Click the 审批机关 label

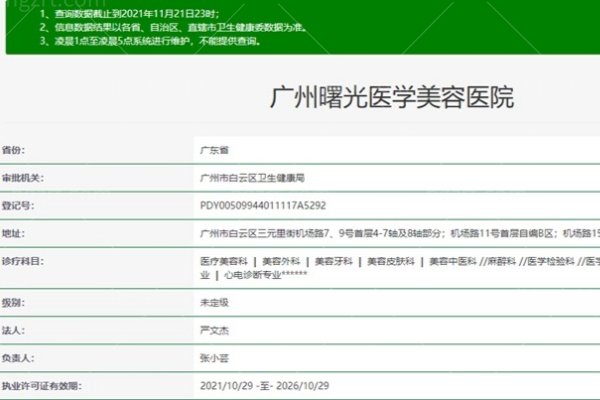tap(23, 178)
